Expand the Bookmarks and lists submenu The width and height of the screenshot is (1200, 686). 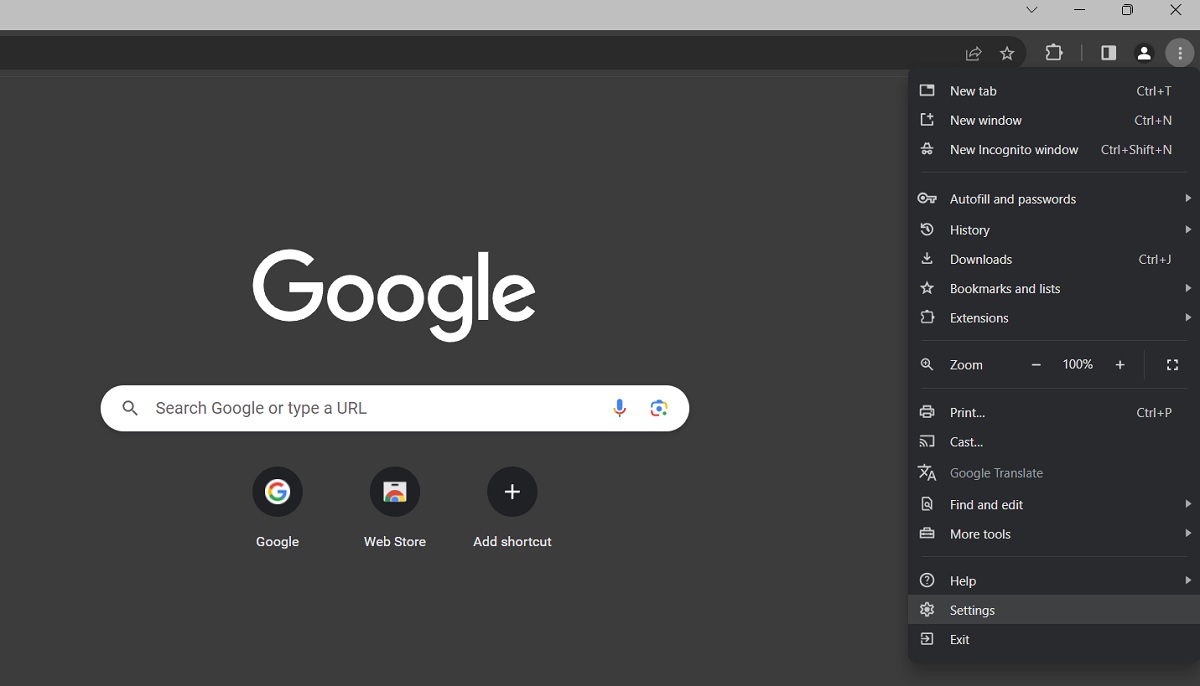[1005, 288]
